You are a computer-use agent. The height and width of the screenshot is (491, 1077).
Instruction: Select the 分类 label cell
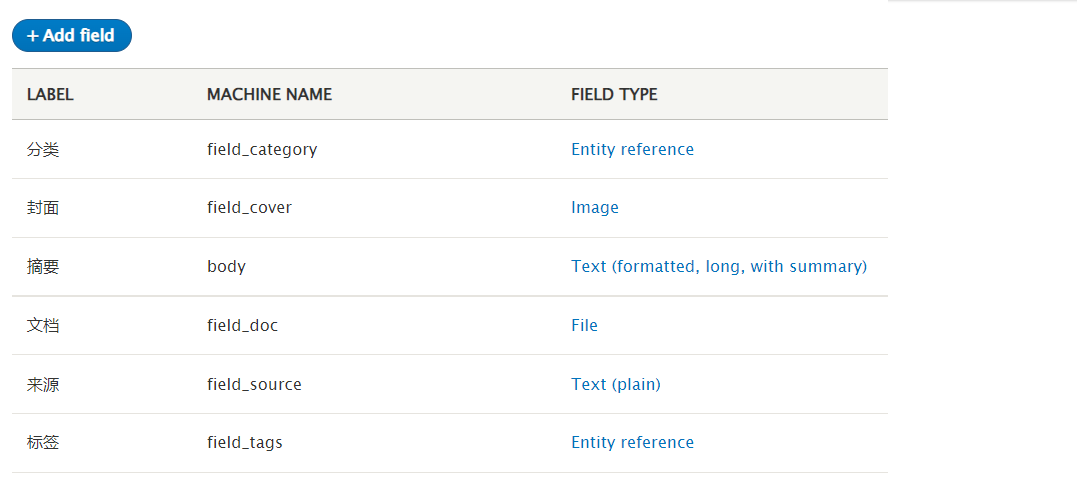43,149
